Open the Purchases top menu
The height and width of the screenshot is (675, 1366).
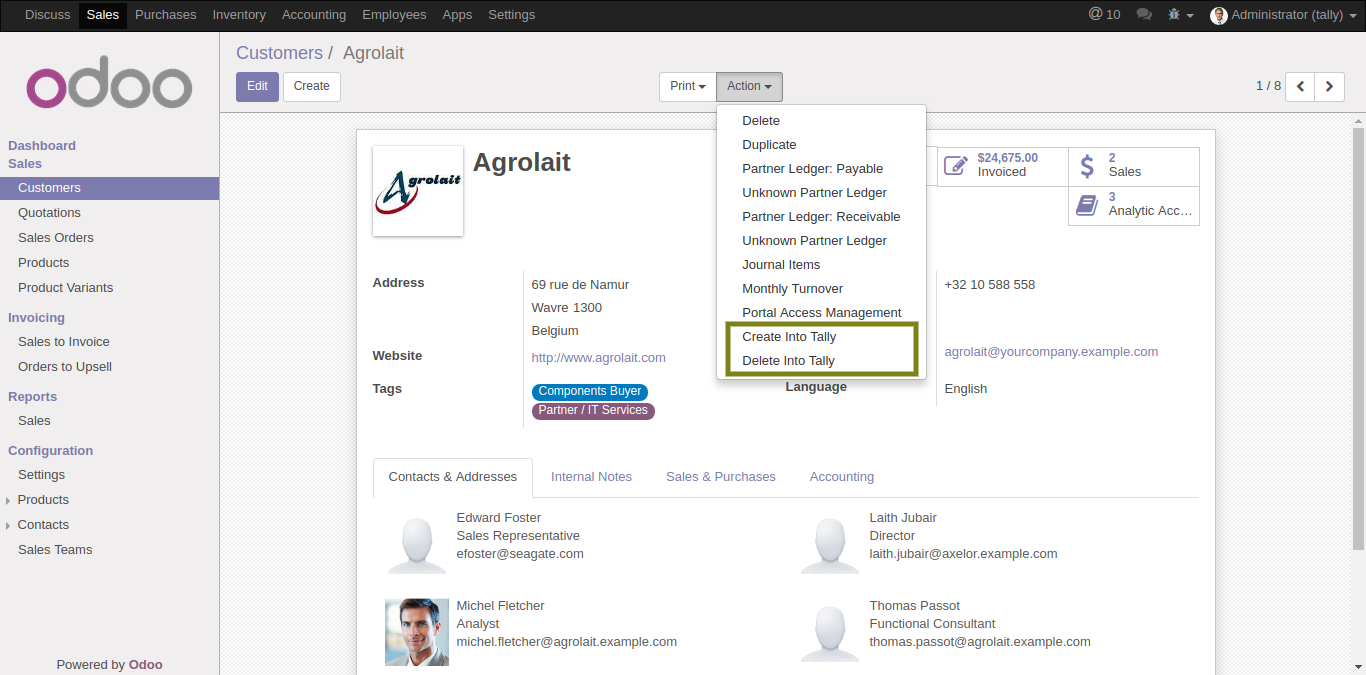click(x=165, y=15)
